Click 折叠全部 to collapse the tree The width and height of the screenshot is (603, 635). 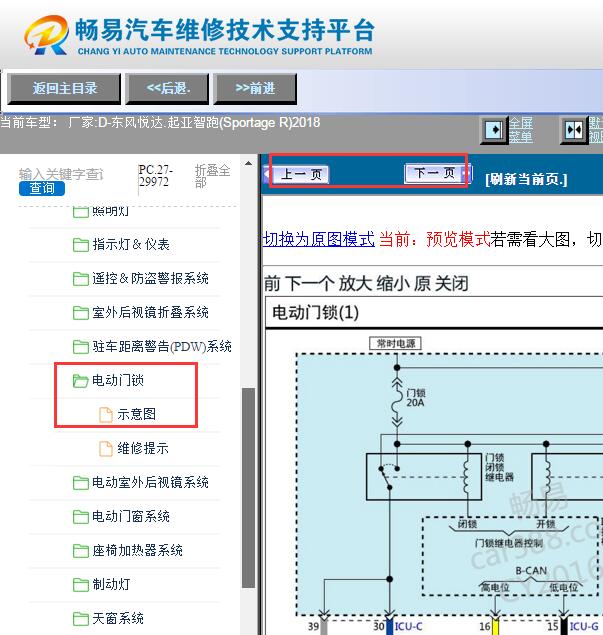212,176
